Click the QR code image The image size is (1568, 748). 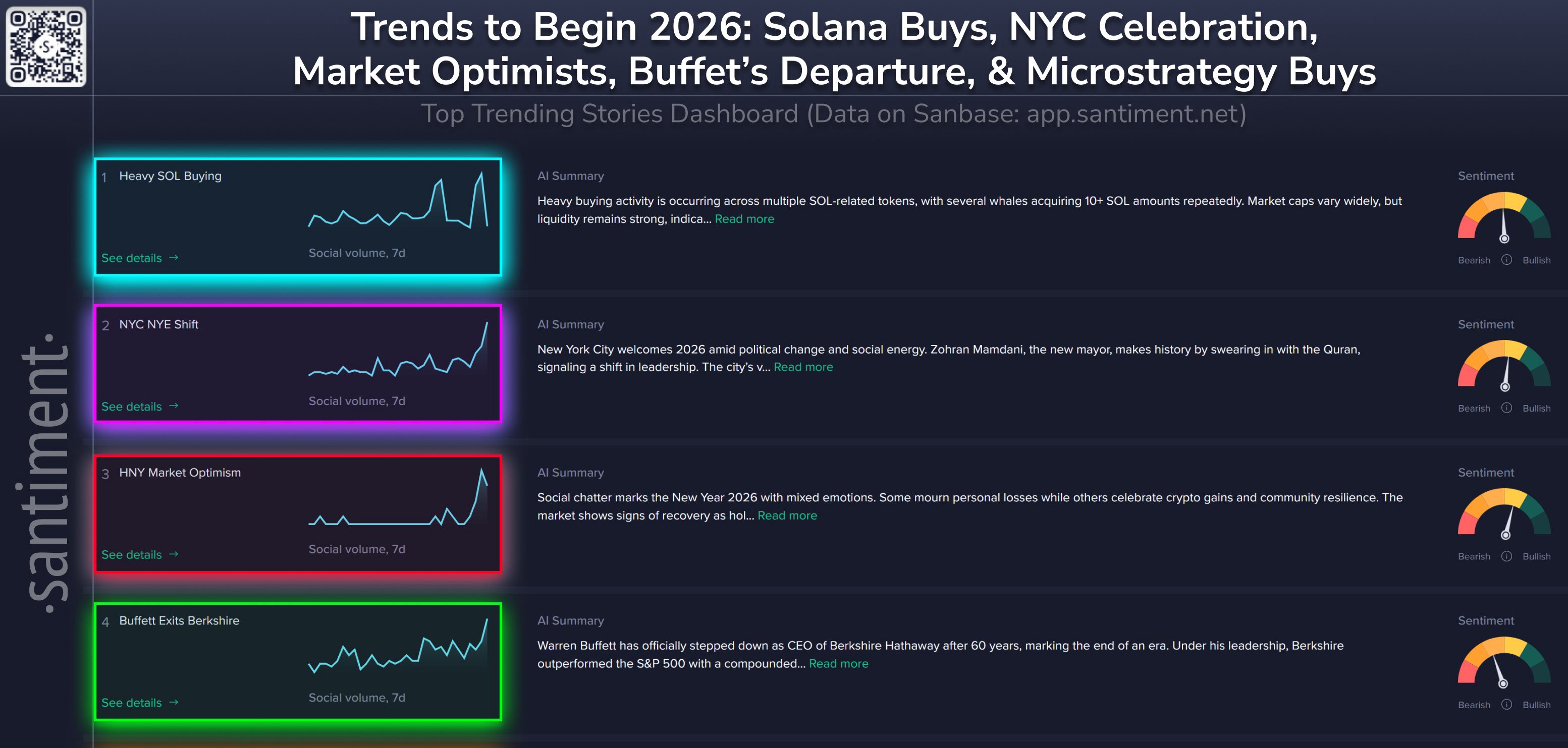(x=46, y=47)
